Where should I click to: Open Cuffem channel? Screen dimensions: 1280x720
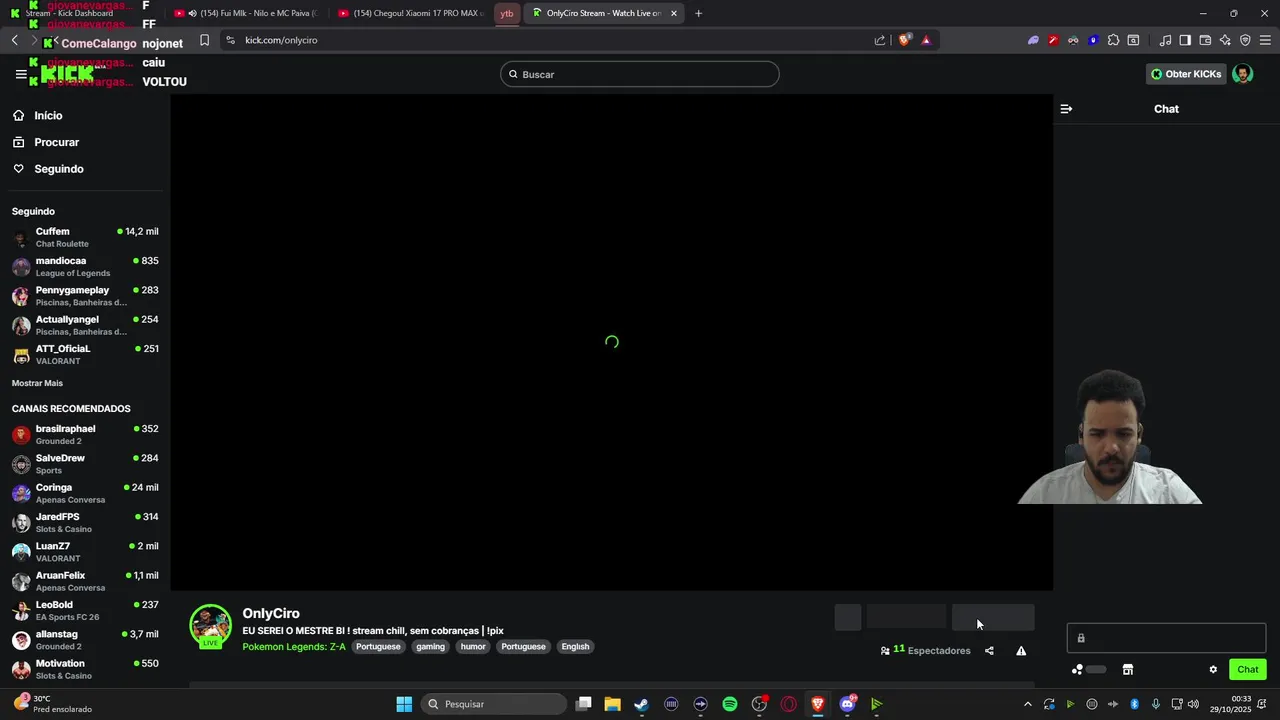(84, 237)
